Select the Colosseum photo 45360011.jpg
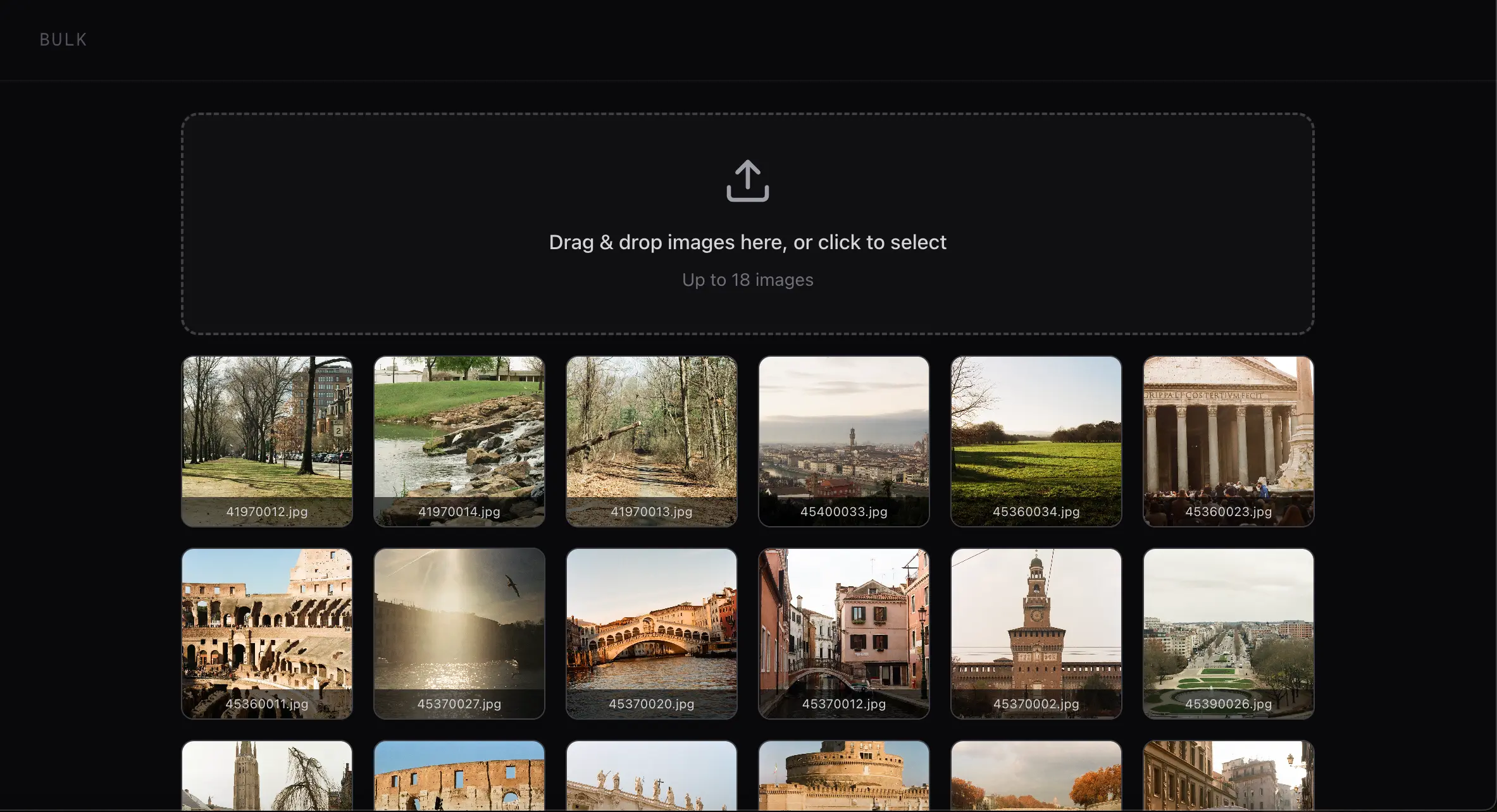The image size is (1497, 812). pyautogui.click(x=266, y=633)
